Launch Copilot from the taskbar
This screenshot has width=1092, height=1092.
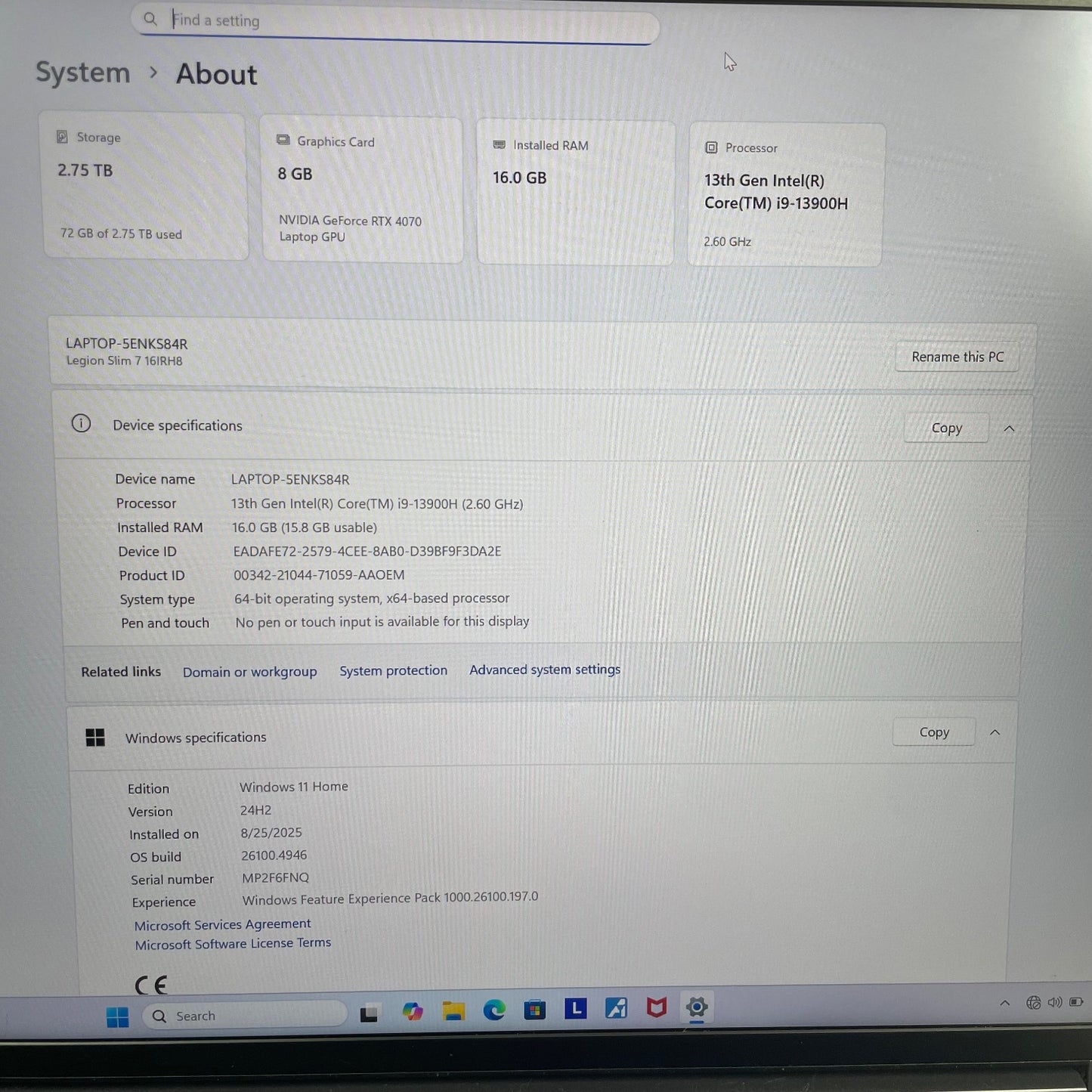point(413,1011)
